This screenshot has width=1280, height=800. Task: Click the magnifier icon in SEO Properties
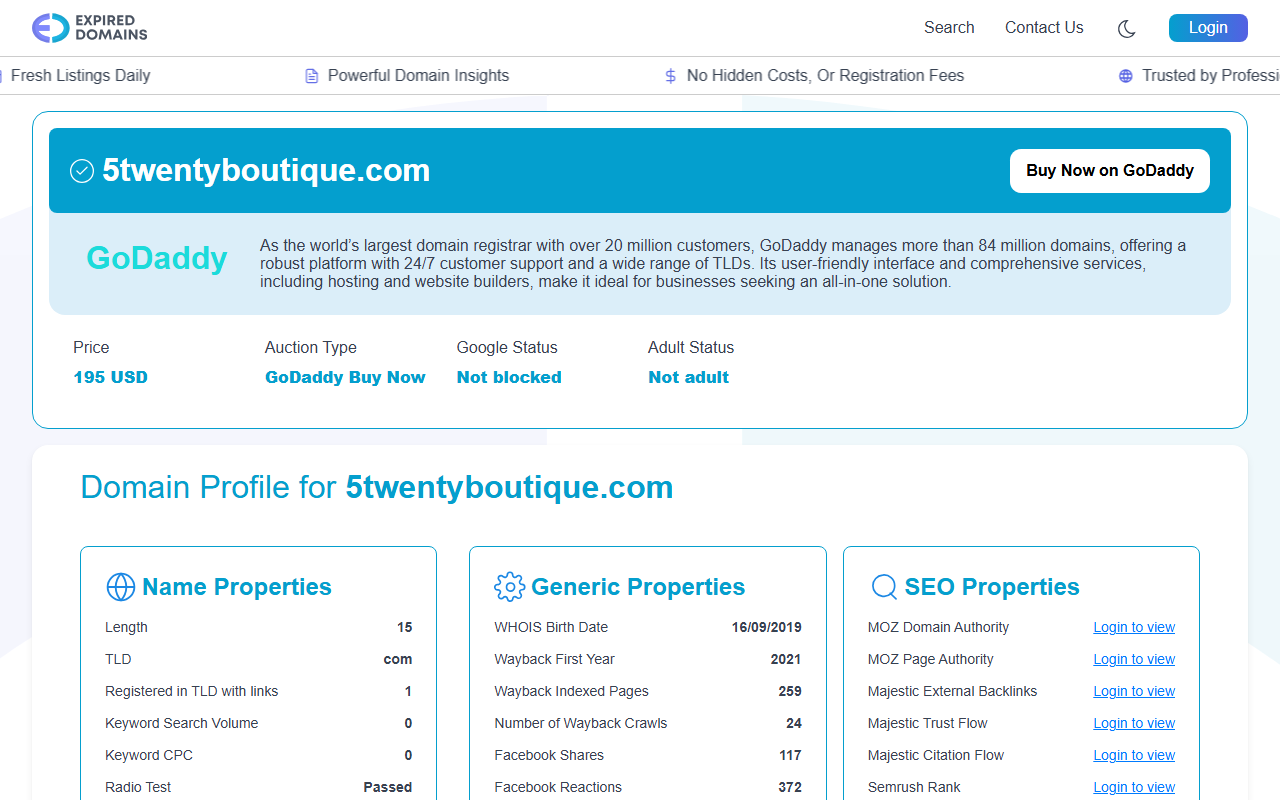pyautogui.click(x=884, y=587)
